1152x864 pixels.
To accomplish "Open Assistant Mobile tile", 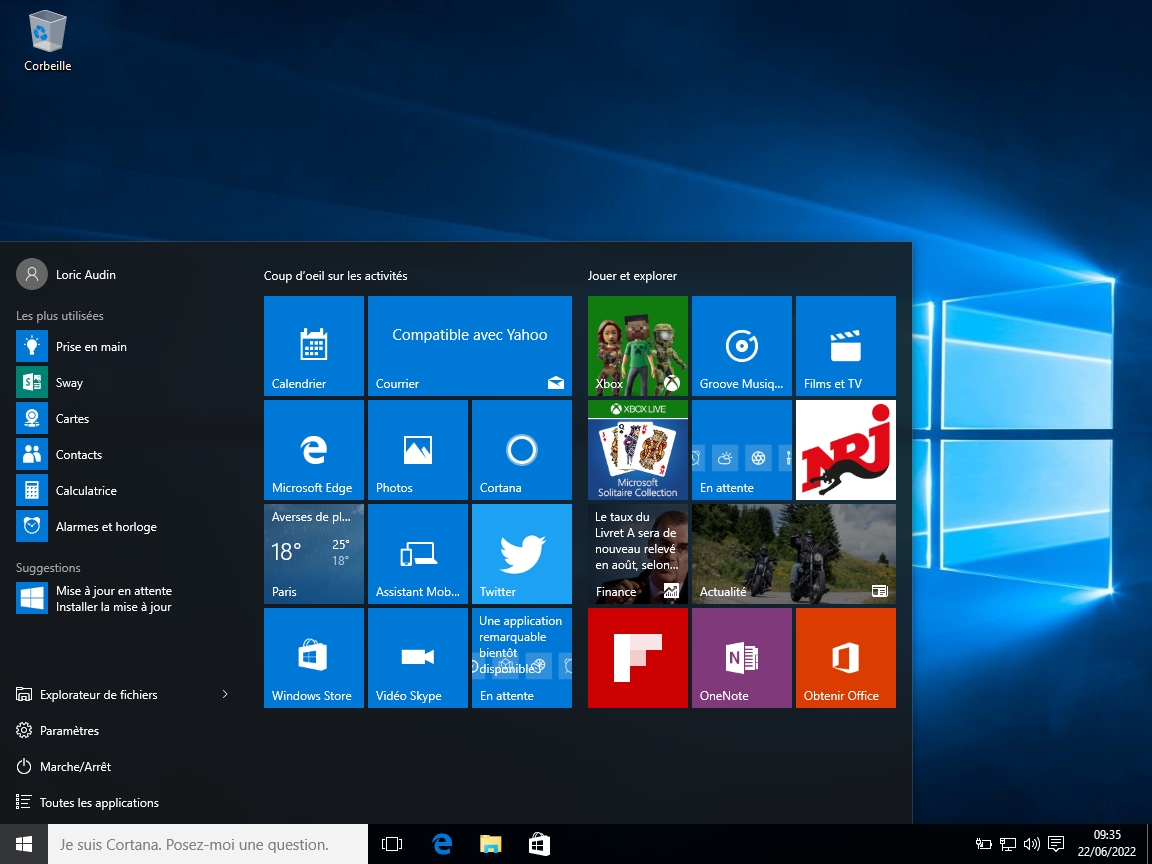I will click(417, 554).
